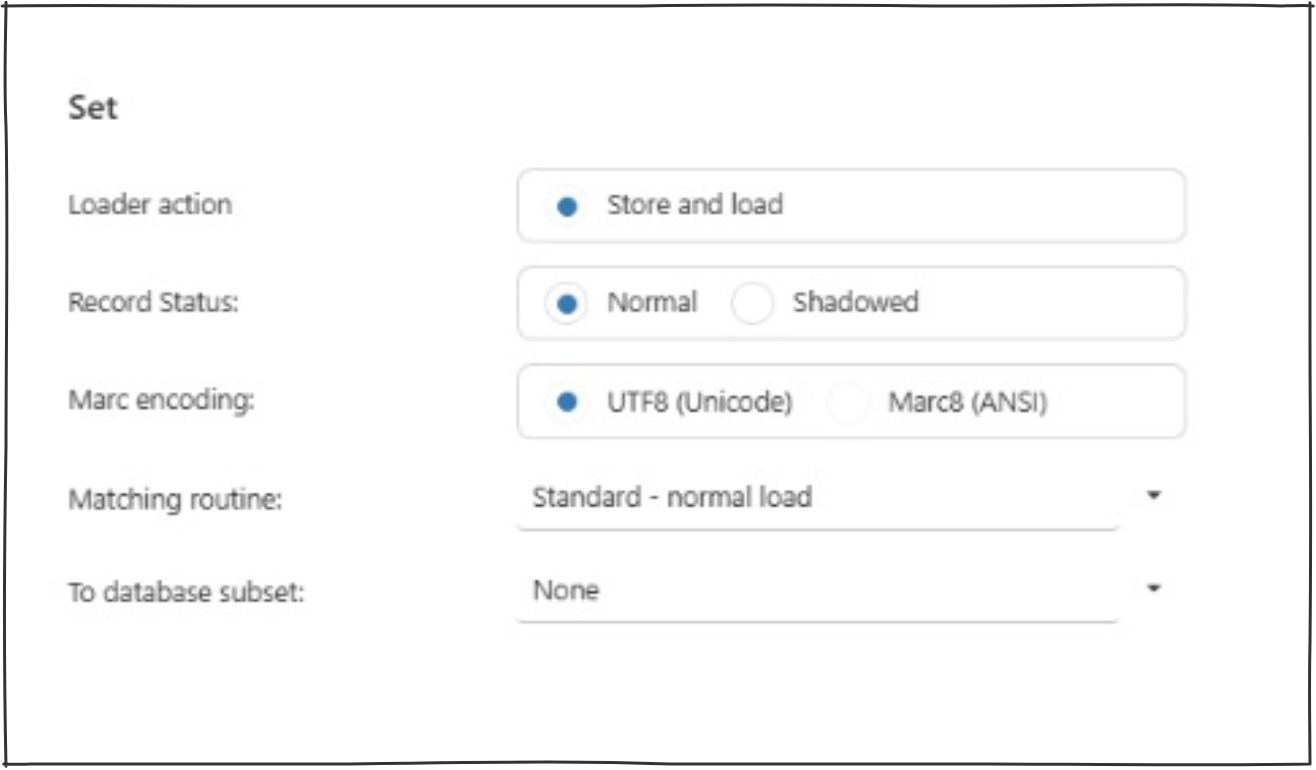Image resolution: width=1316 pixels, height=770 pixels.
Task: Click the 'Shadowed' option text
Action: (x=855, y=302)
